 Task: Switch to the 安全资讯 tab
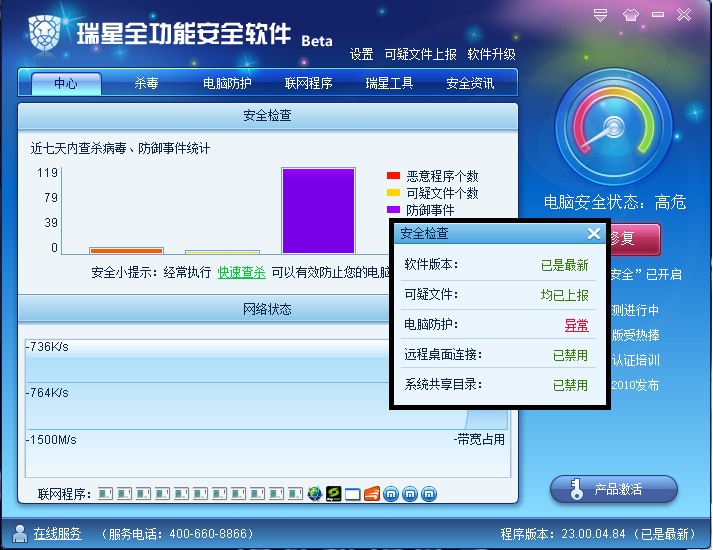tap(470, 83)
